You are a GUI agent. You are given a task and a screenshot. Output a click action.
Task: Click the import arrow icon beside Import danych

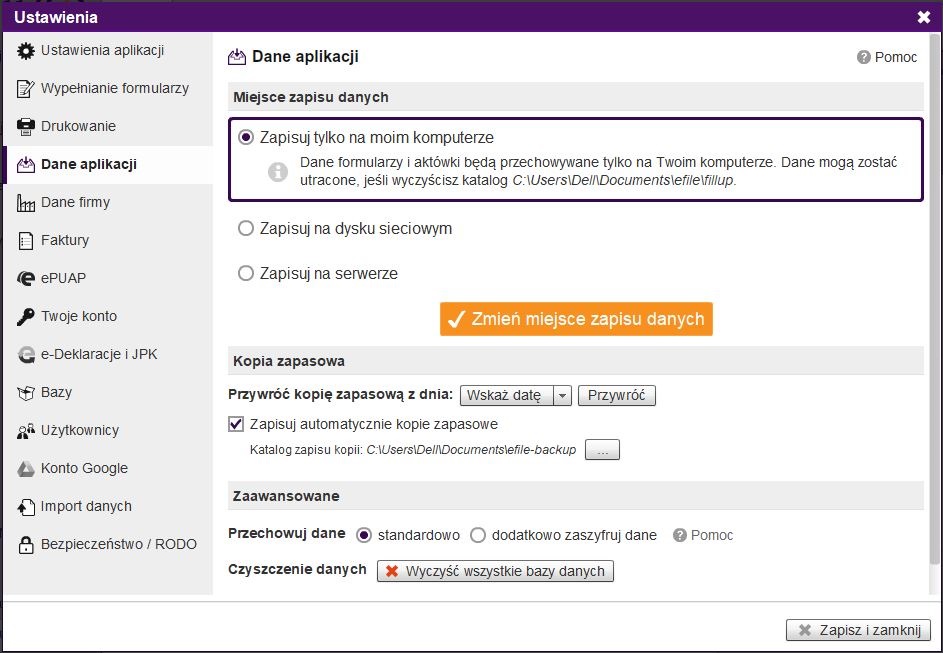click(x=26, y=507)
